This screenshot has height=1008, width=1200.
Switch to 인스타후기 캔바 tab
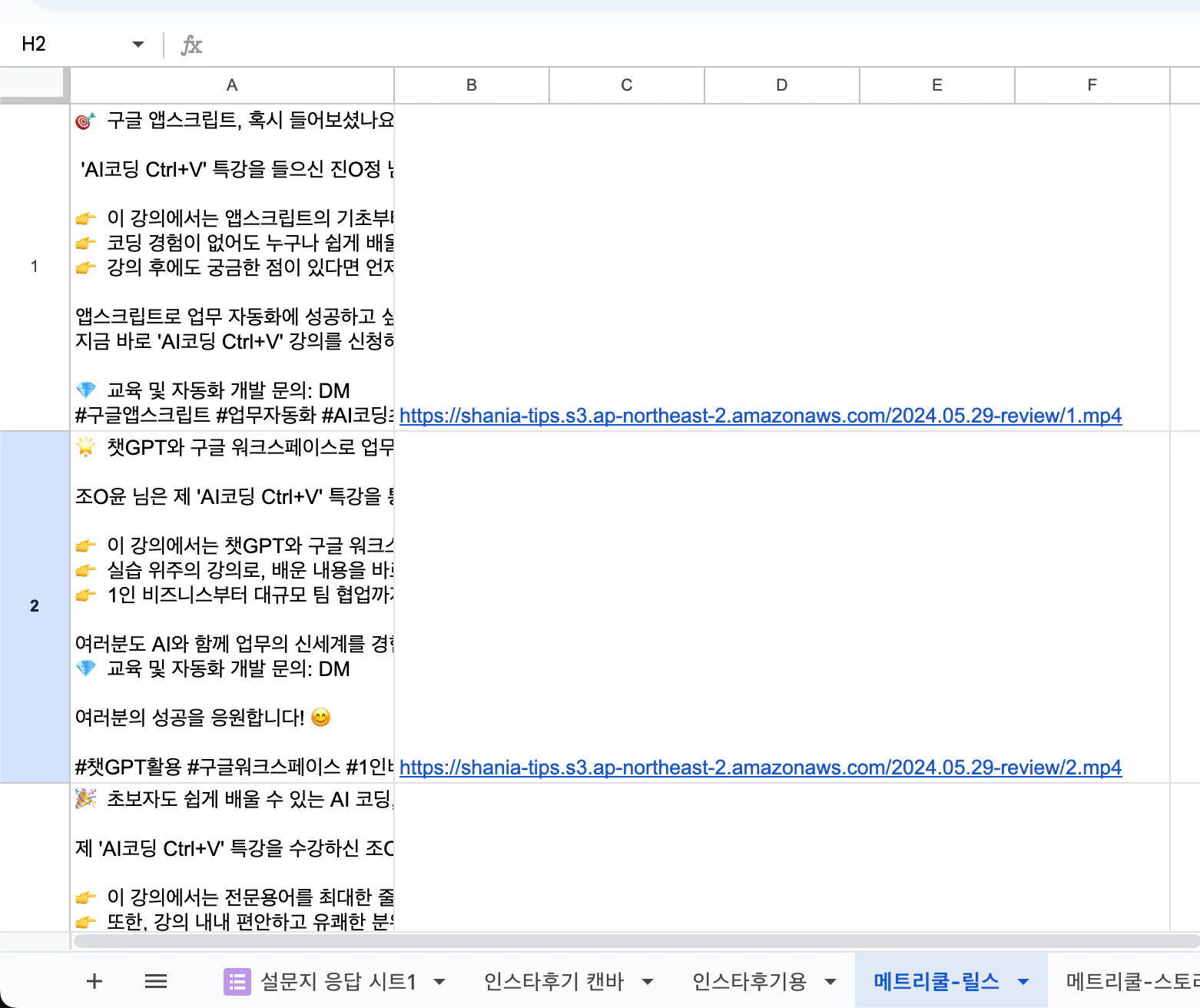coord(554,981)
